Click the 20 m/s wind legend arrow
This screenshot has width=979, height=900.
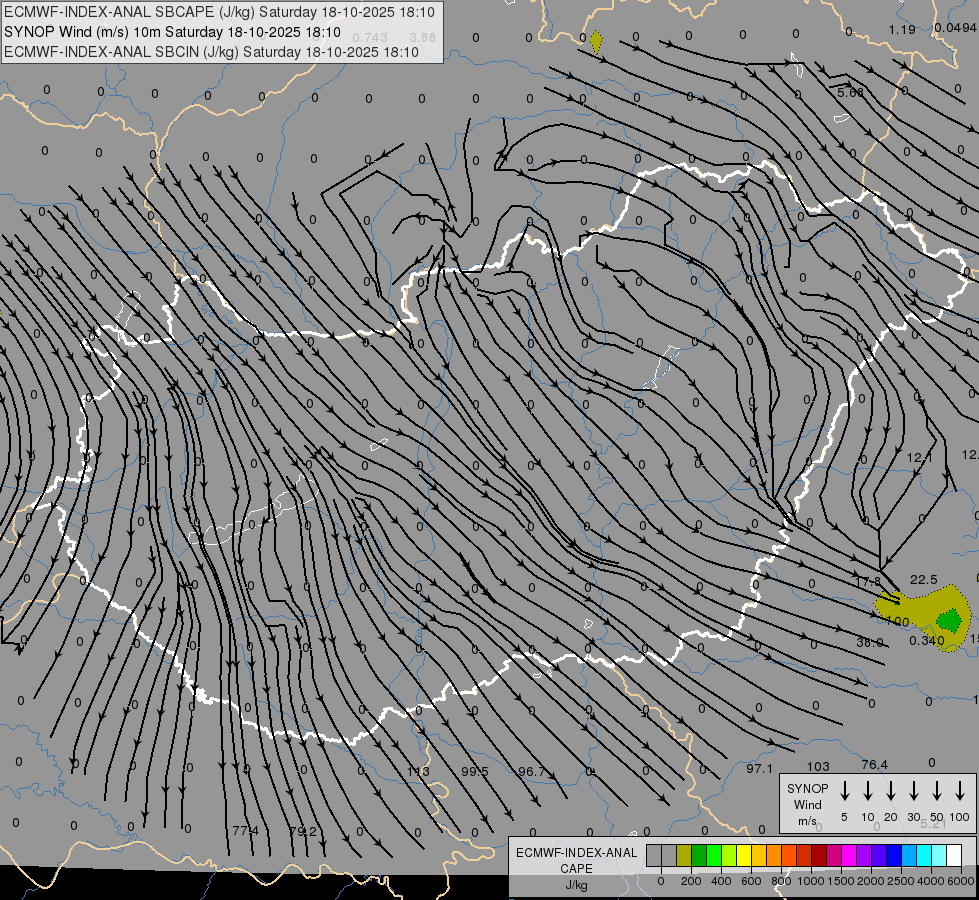tap(891, 791)
